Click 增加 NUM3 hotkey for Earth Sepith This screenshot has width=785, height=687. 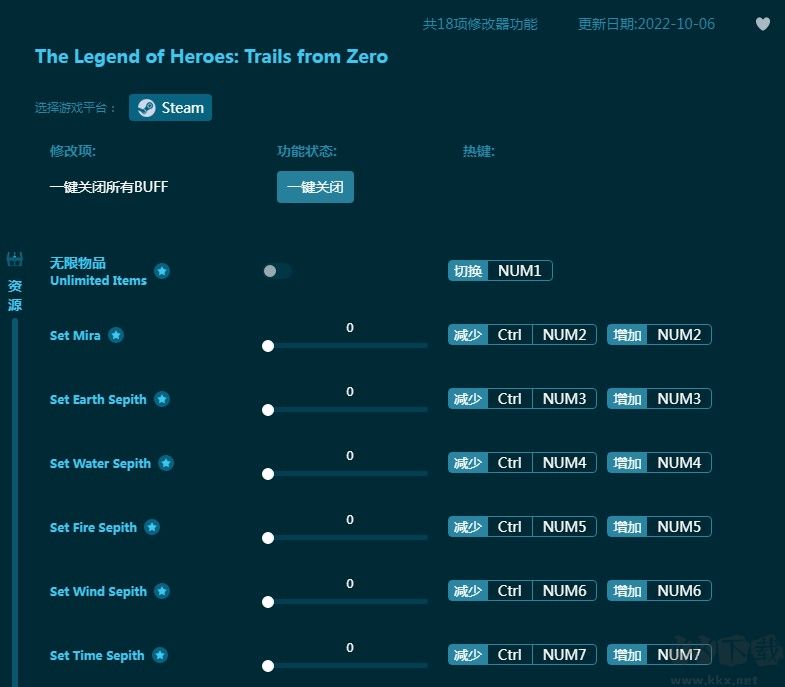pyautogui.click(x=659, y=399)
